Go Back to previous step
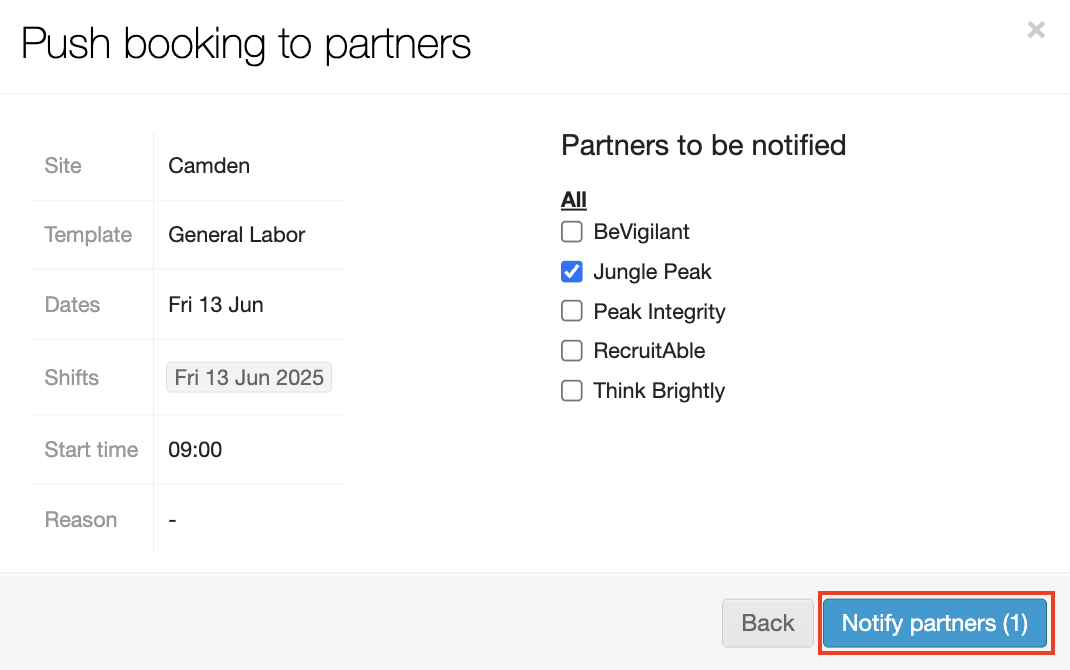 [767, 623]
